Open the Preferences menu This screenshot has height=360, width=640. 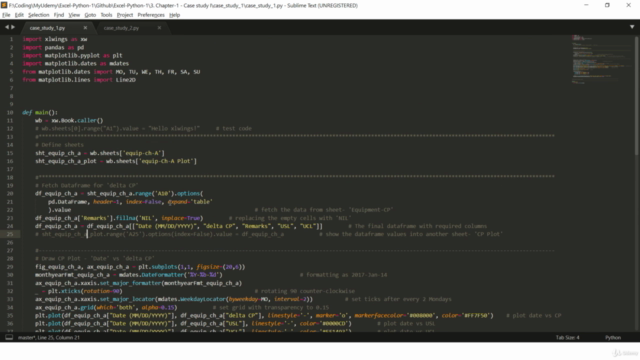click(x=151, y=15)
